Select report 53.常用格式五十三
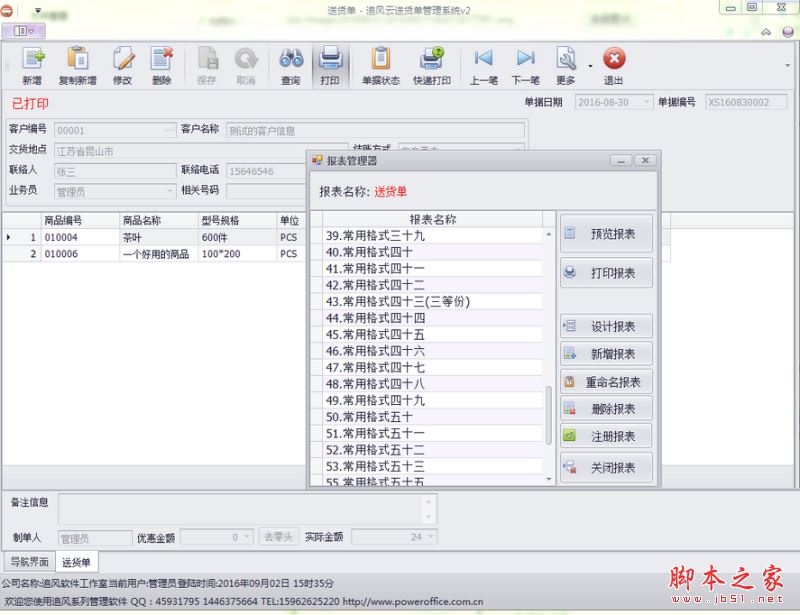 tap(433, 466)
